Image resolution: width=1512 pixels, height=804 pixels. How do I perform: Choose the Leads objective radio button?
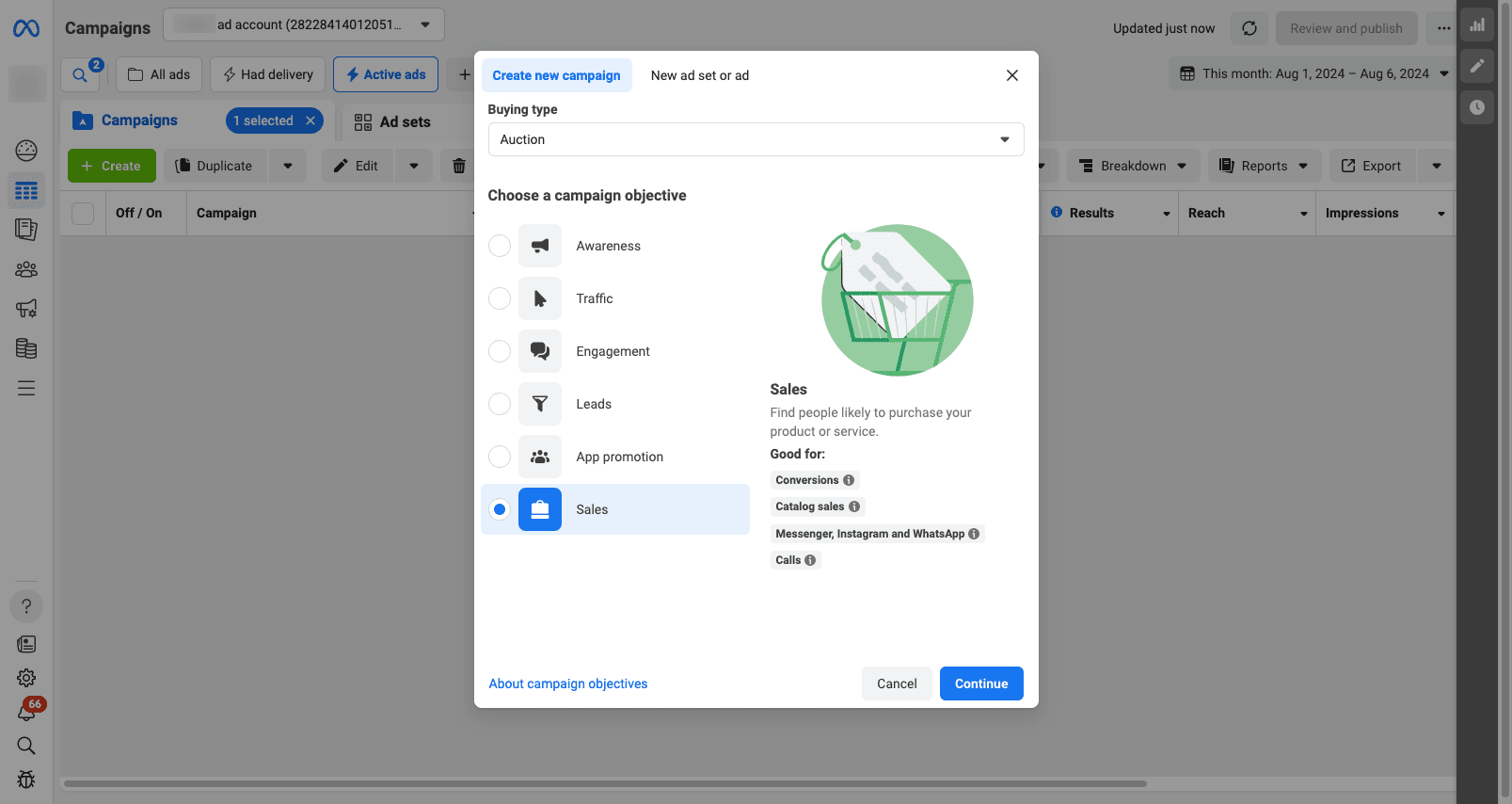point(500,404)
